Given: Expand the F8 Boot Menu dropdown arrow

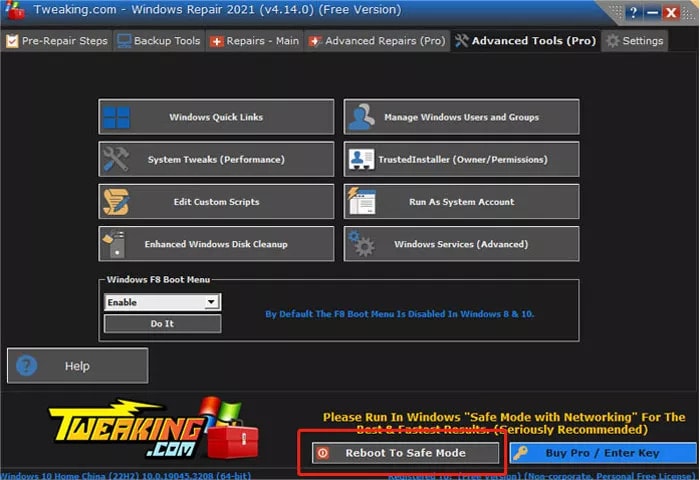Looking at the screenshot, I should pyautogui.click(x=211, y=302).
